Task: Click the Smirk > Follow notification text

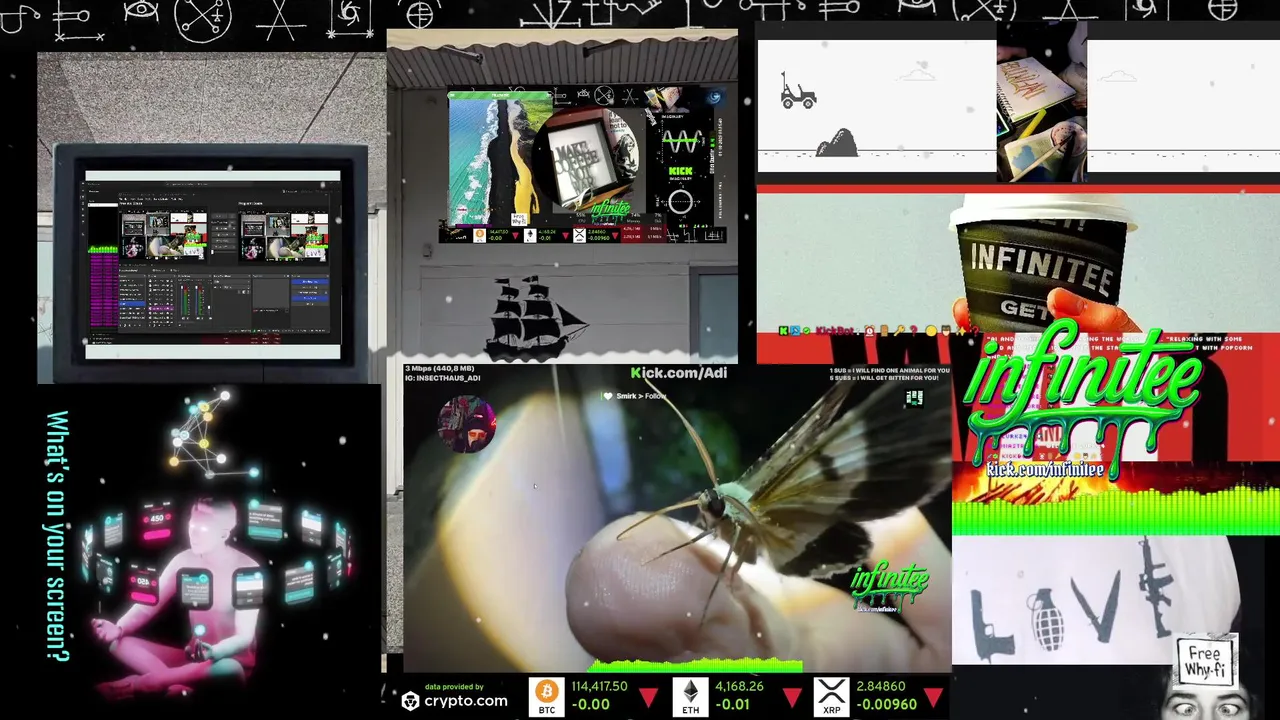Action: pos(641,396)
